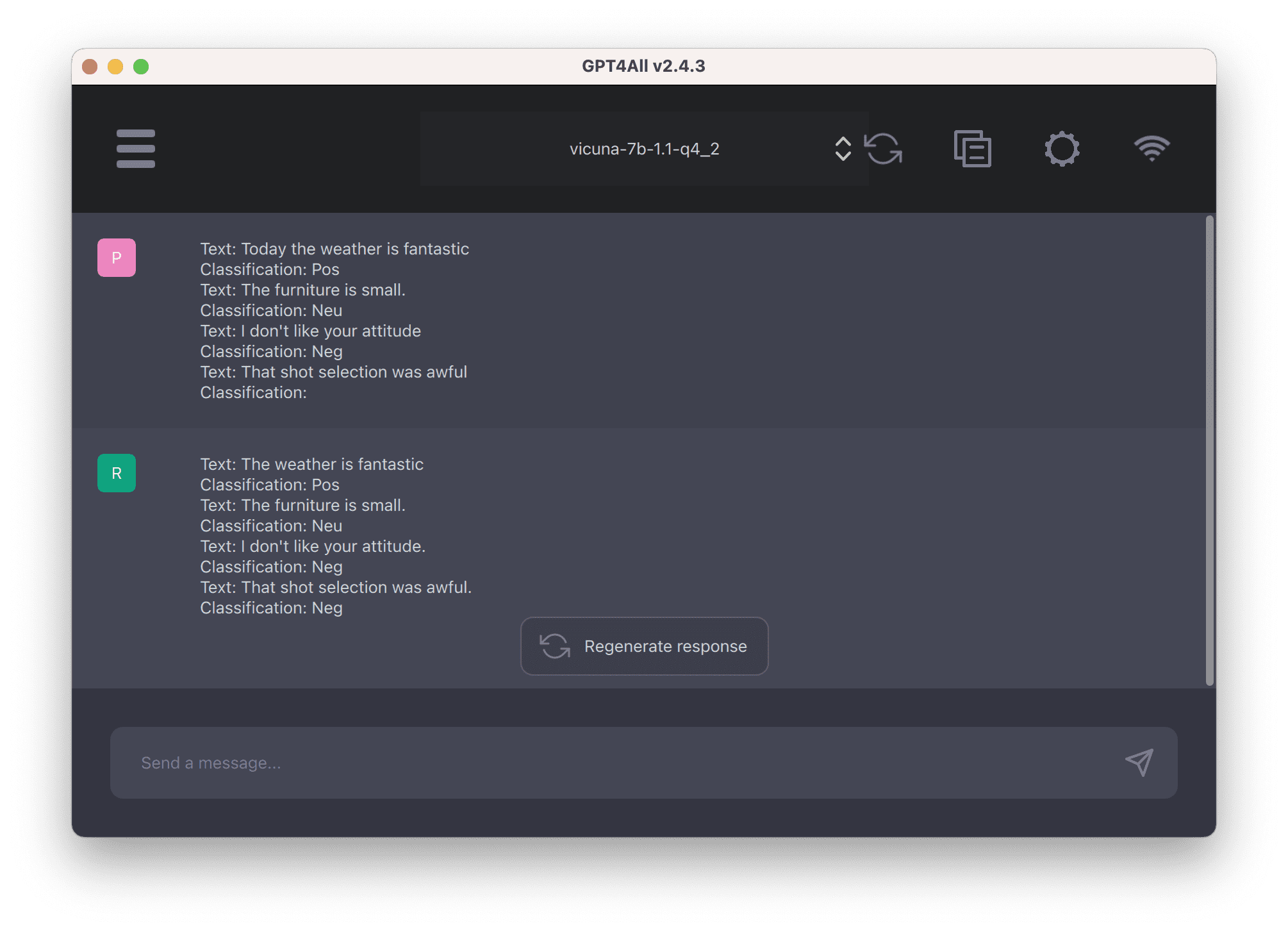
Task: Select the response line Classification: Neg
Action: [270, 608]
